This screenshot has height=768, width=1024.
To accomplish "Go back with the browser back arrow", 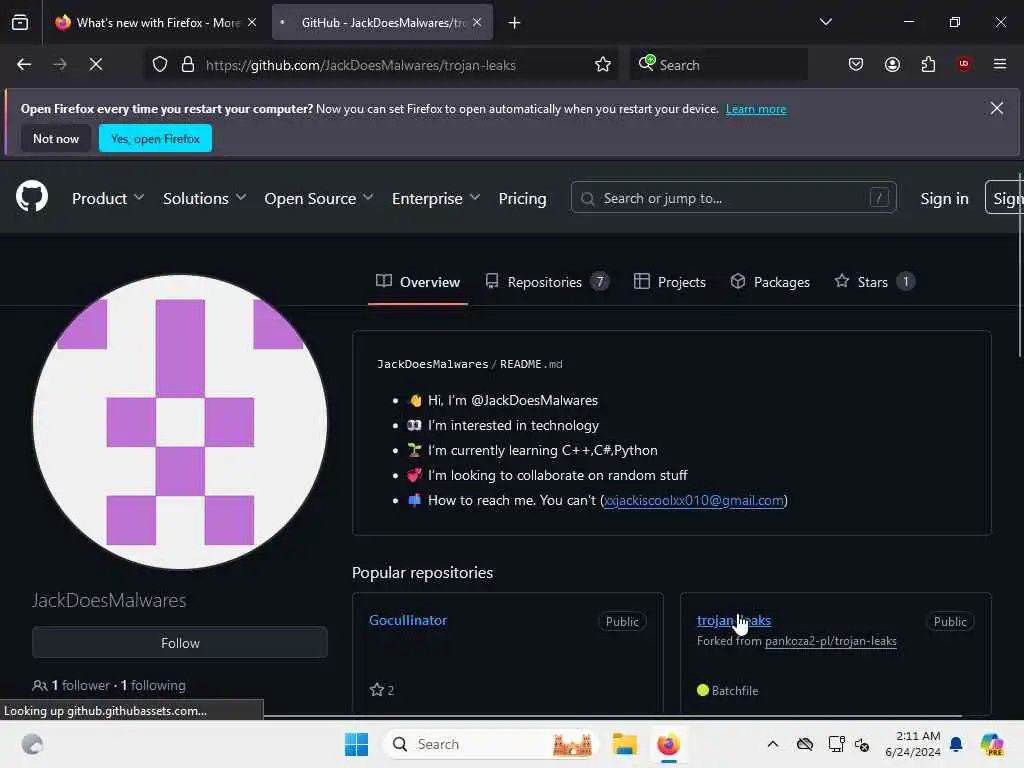I will 24,64.
